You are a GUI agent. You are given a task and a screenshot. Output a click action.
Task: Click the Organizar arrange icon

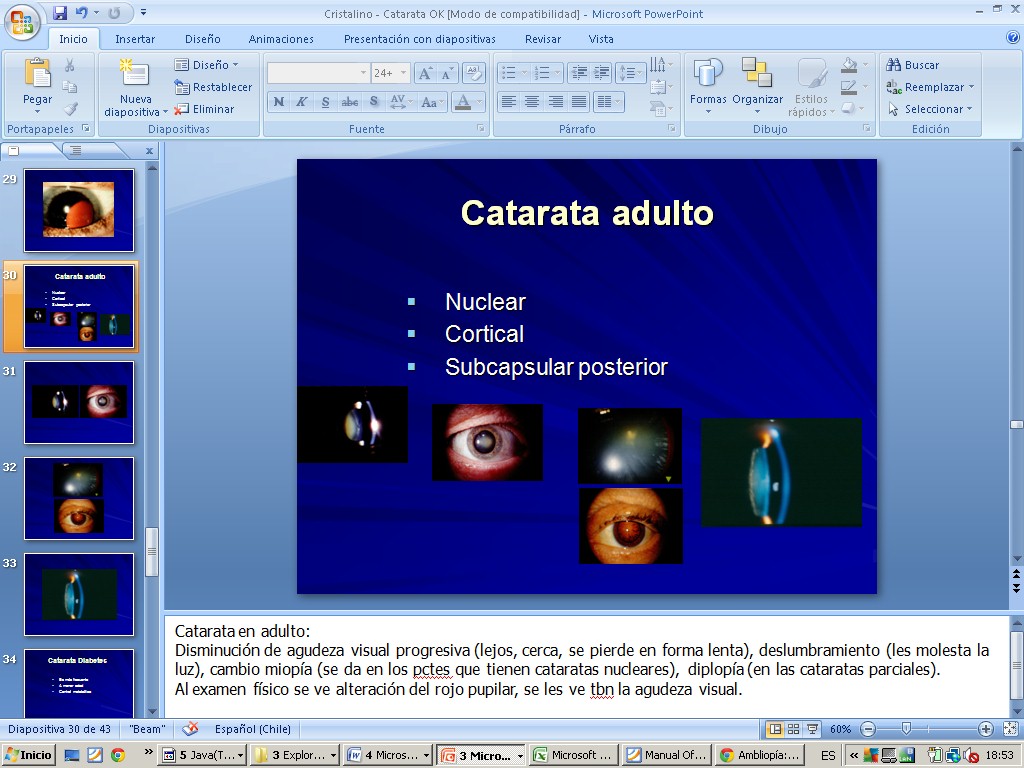757,75
